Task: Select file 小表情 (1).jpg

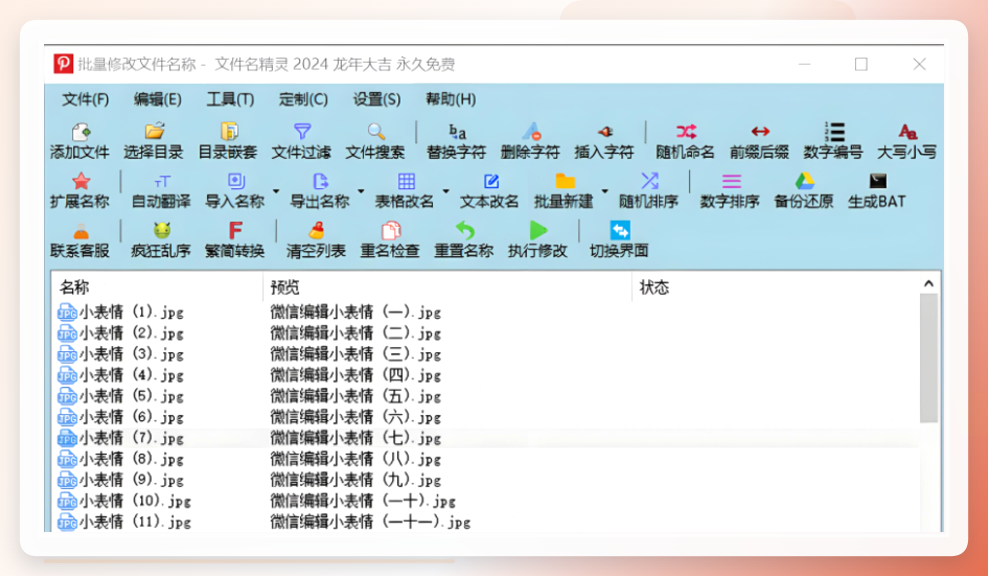Action: pos(120,312)
